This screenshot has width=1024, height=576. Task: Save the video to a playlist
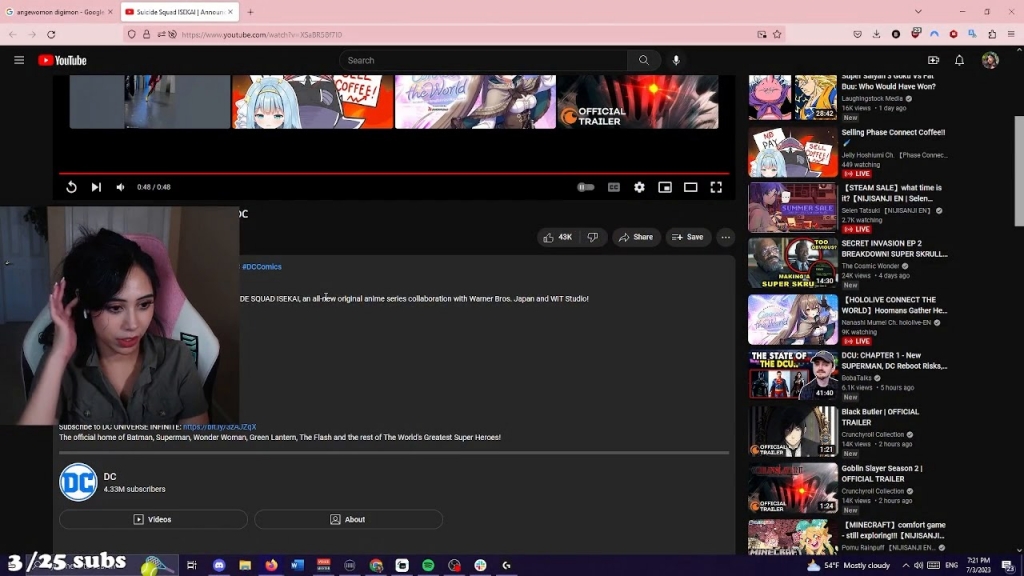pyautogui.click(x=688, y=237)
